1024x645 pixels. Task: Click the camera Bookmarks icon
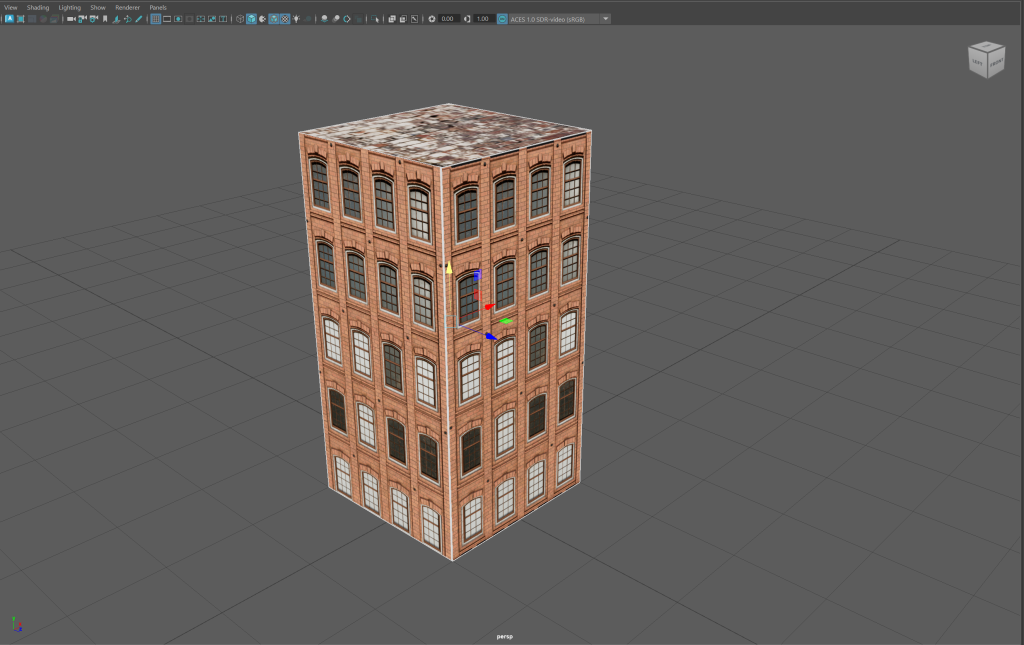click(x=104, y=19)
